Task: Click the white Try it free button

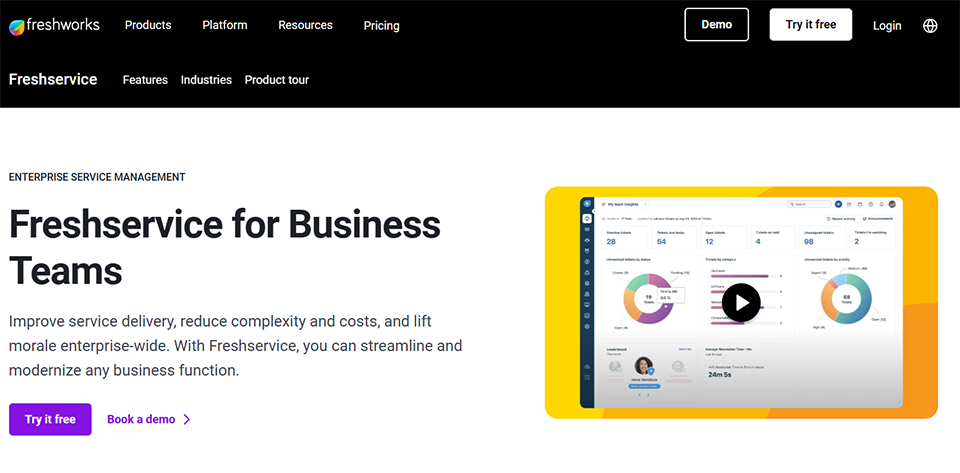Action: coord(811,24)
